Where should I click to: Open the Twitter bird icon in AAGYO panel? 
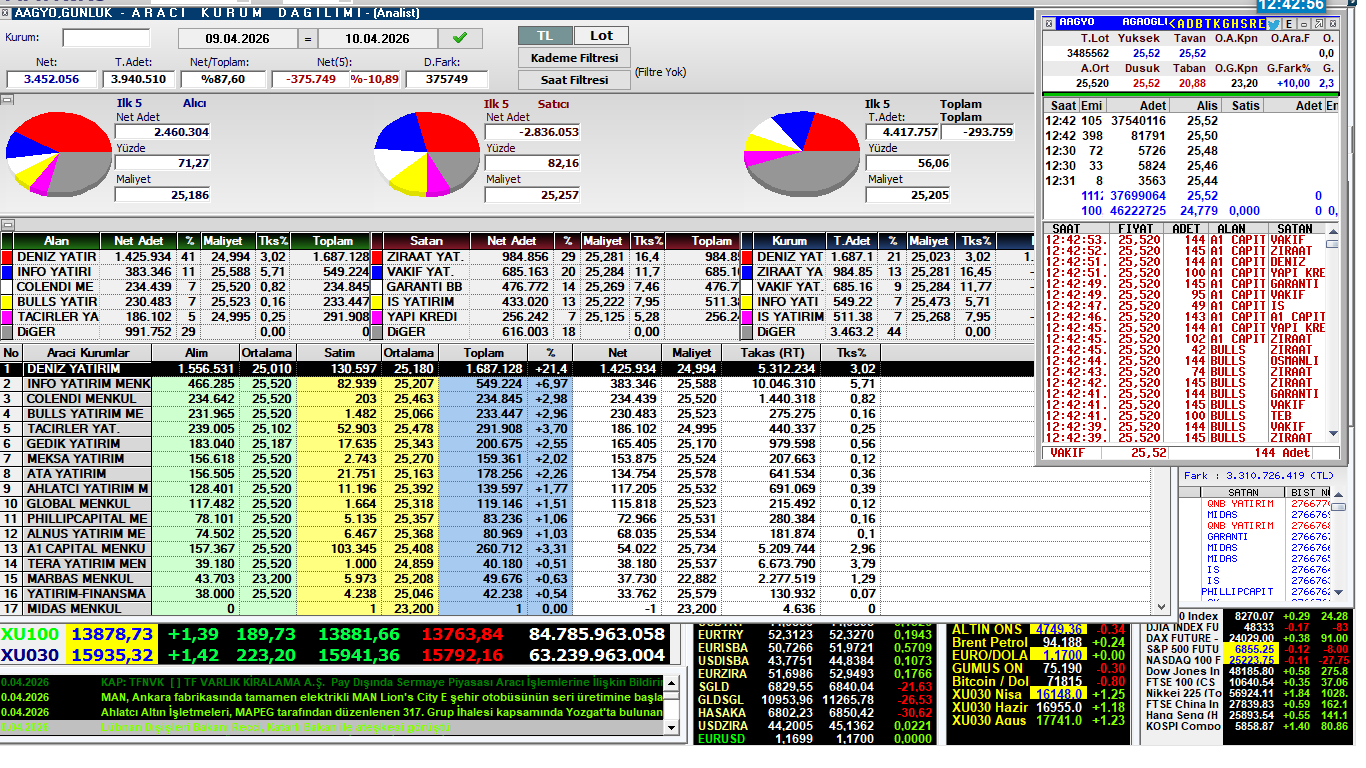[1273, 23]
